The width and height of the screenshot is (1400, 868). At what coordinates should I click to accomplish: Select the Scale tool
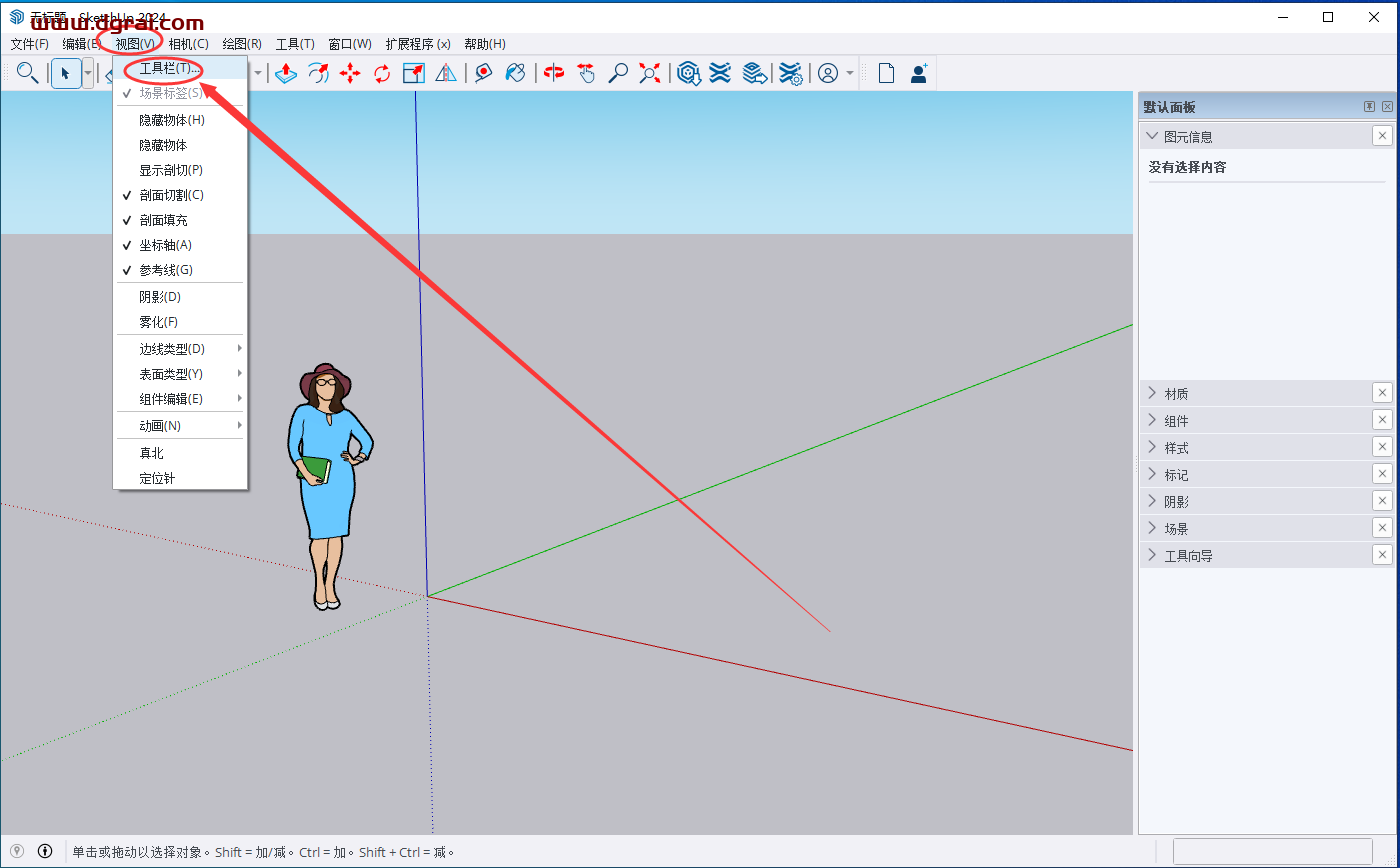coord(414,73)
